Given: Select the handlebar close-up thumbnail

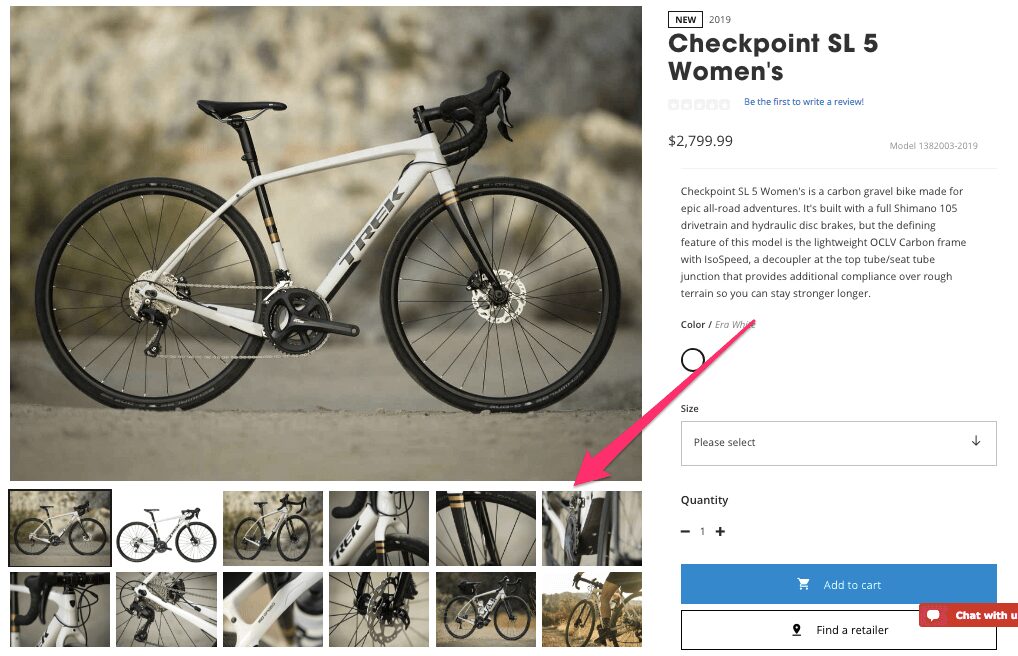Looking at the screenshot, I should [60, 609].
